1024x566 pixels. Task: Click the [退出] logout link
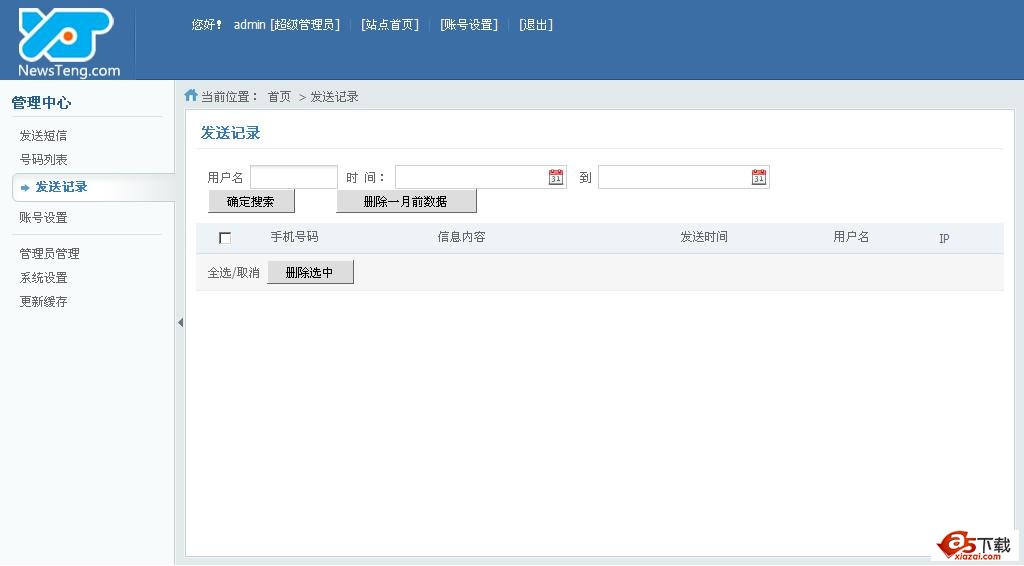536,25
